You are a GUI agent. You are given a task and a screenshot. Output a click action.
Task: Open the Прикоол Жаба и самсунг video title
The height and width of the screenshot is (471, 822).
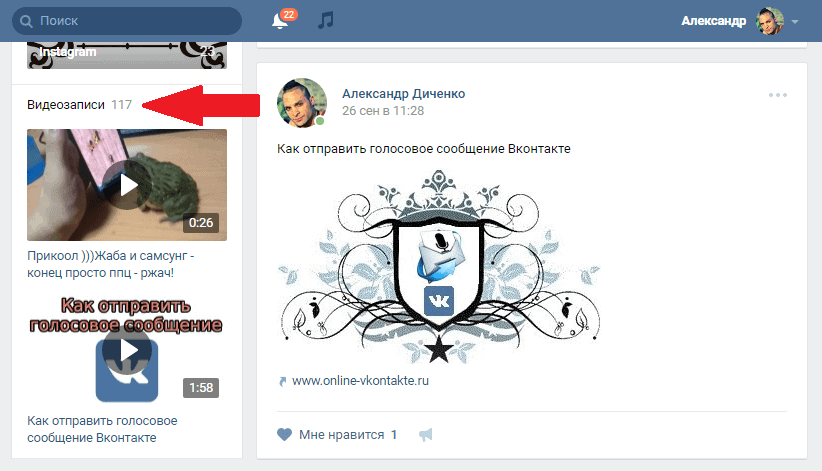tap(111, 264)
